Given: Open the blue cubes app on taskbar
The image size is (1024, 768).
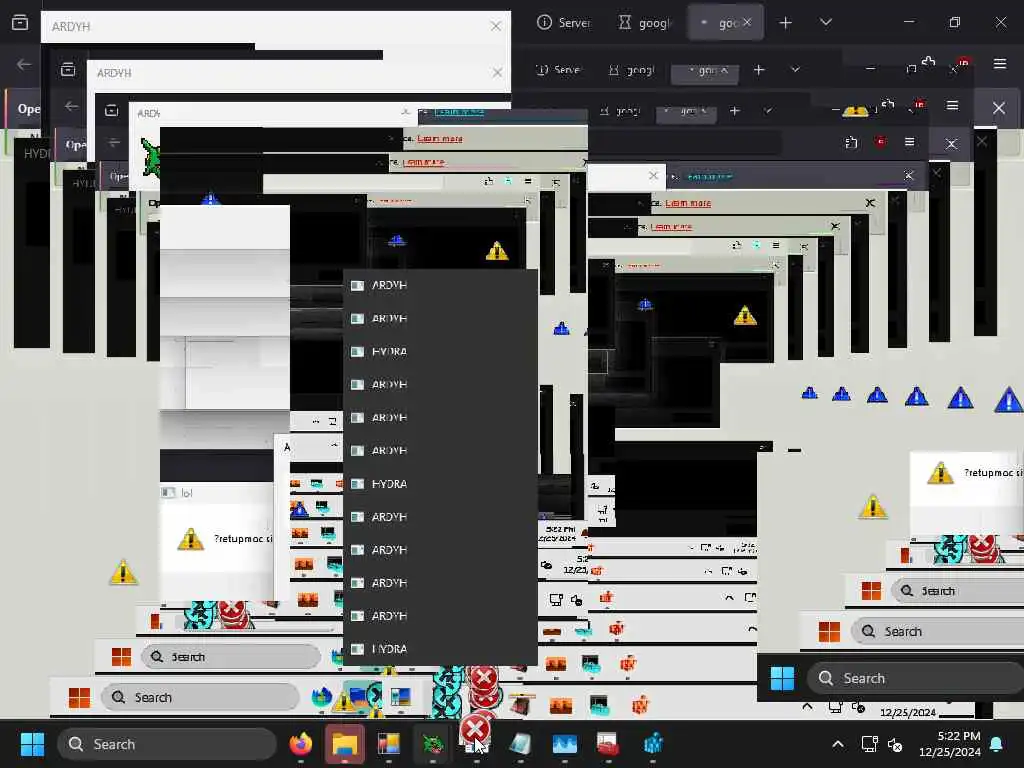Looking at the screenshot, I should (652, 744).
